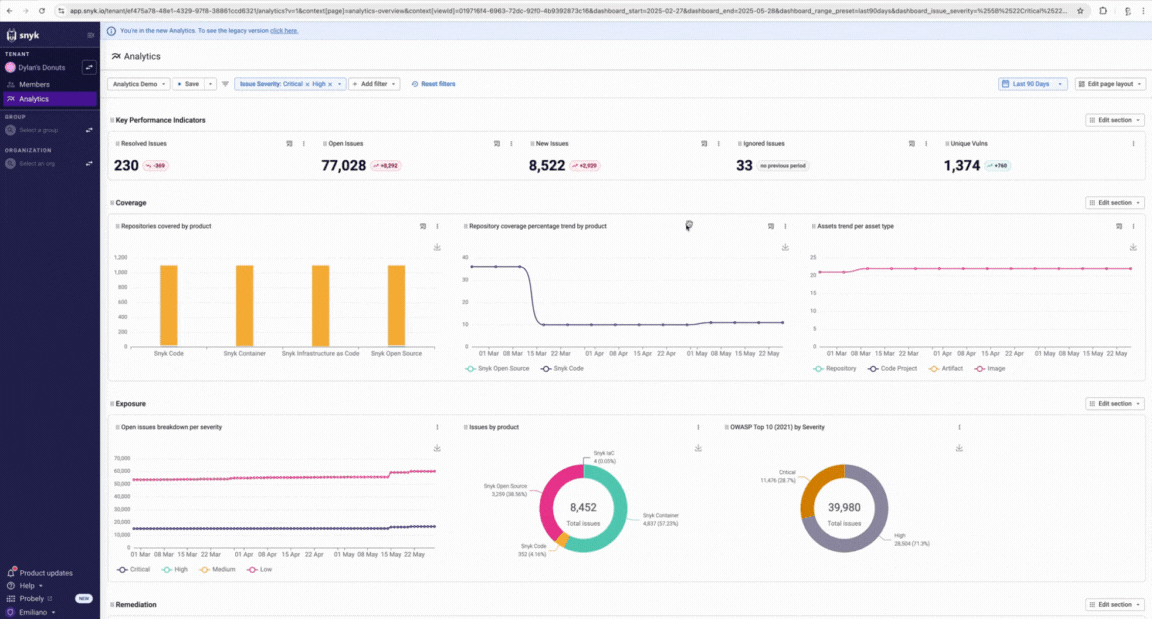Open kebab menu on OWASP Top 10 widget

point(959,427)
